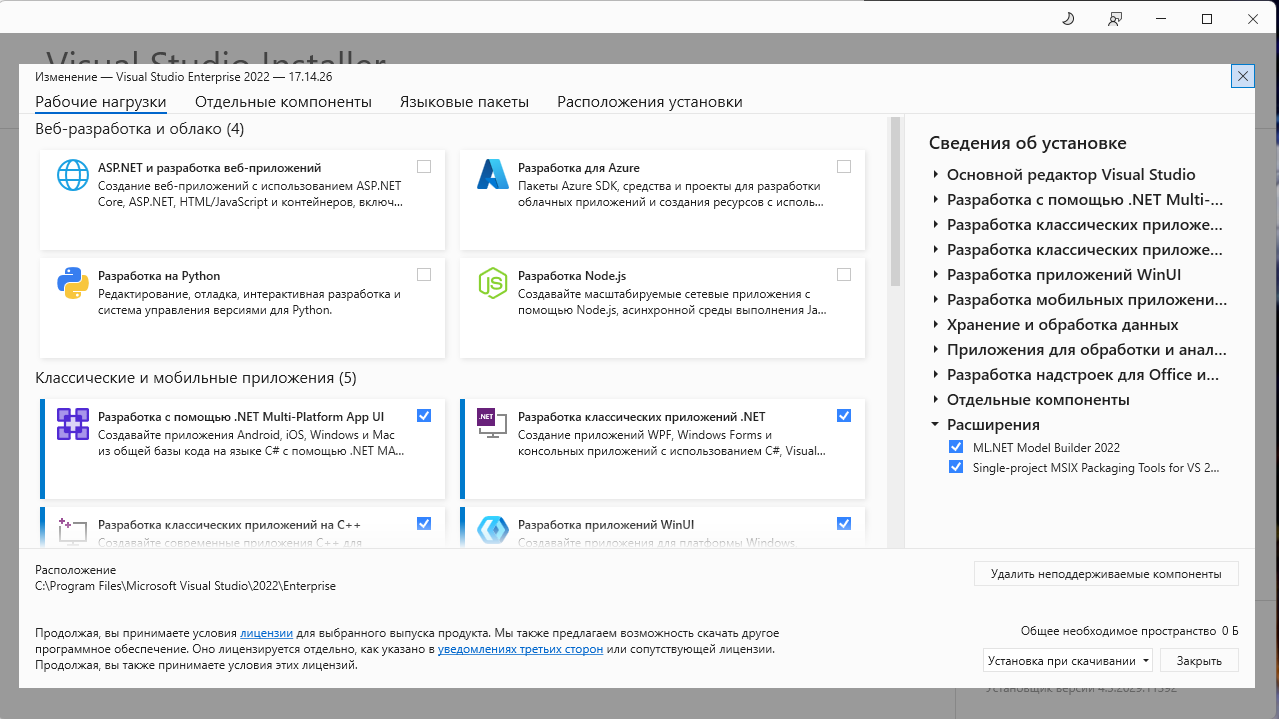Click the WinUI application development icon

[493, 530]
